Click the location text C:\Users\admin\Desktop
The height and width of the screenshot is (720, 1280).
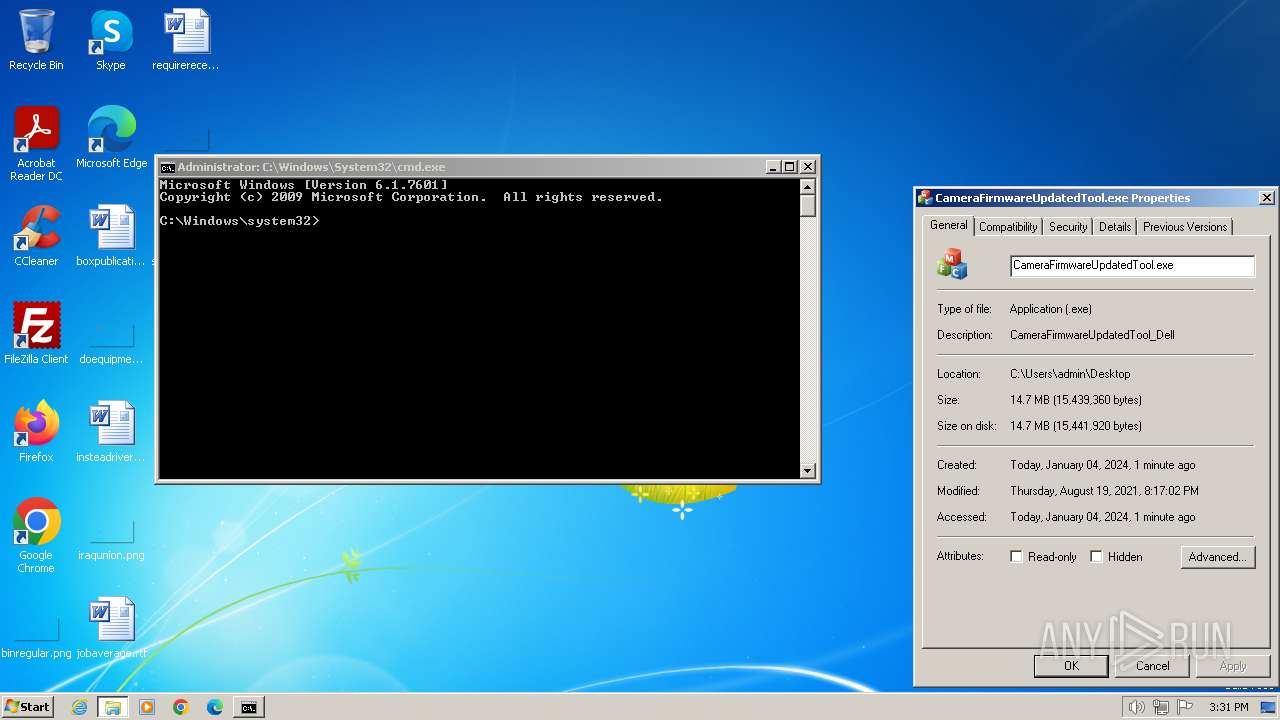pos(1070,374)
